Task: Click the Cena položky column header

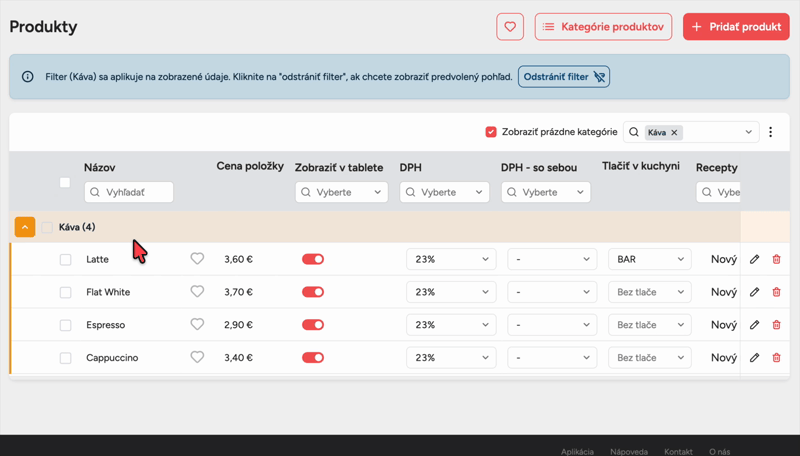Action: (x=250, y=166)
